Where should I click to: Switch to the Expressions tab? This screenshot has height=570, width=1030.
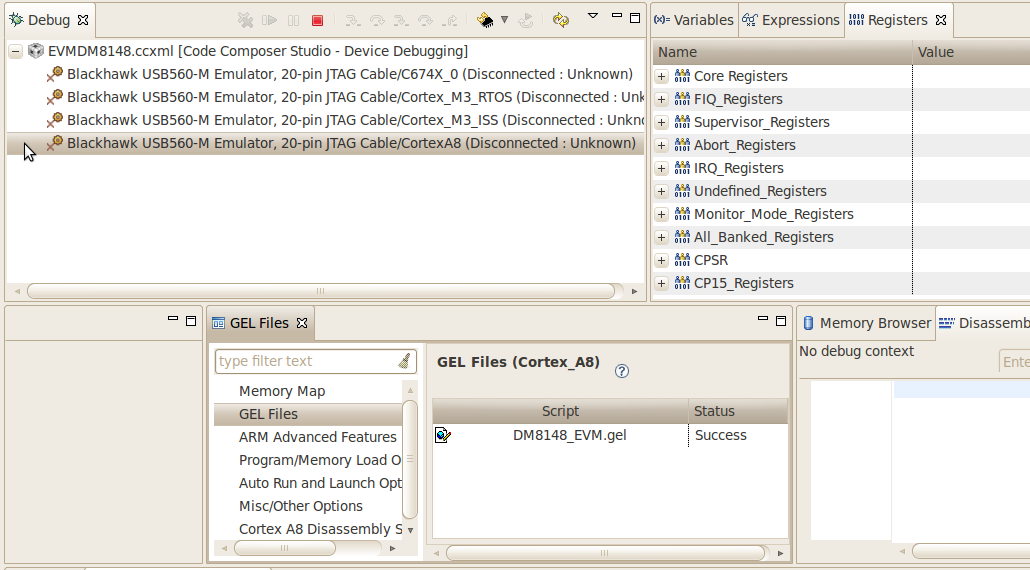791,20
